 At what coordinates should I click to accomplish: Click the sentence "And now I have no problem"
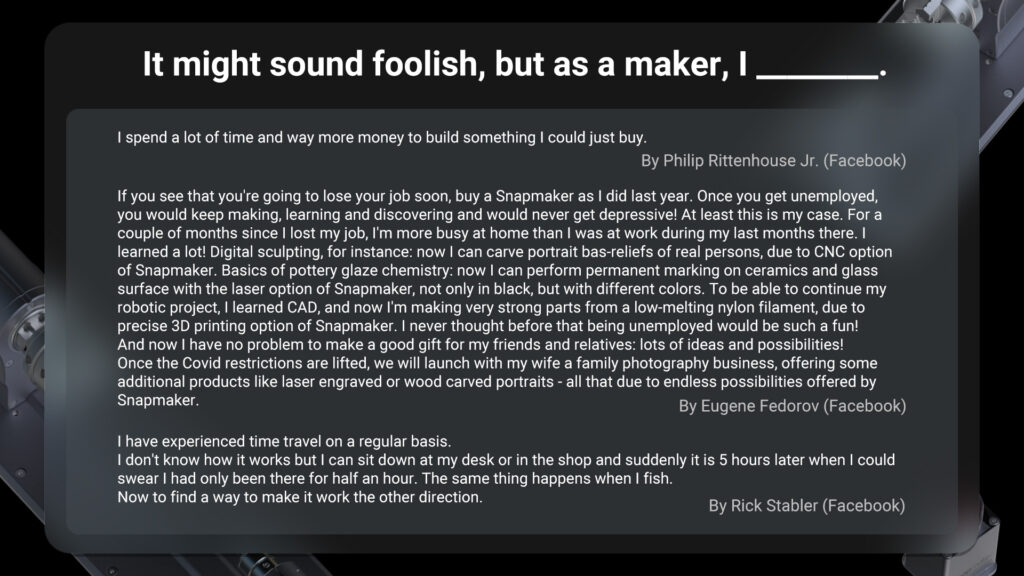[x=300, y=345]
